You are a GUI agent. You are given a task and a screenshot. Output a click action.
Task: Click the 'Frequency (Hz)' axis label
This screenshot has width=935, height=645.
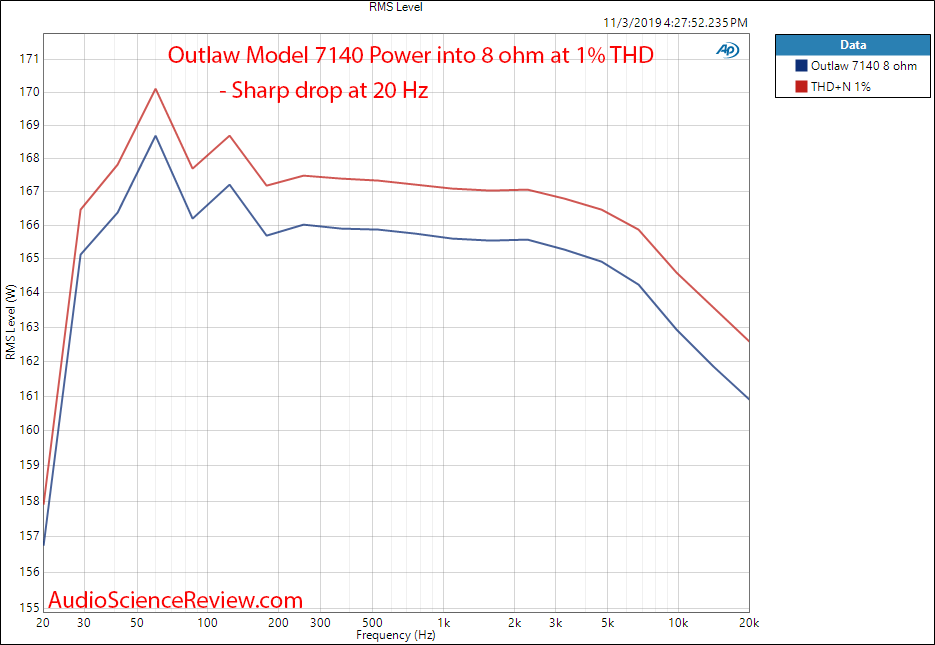pyautogui.click(x=396, y=635)
